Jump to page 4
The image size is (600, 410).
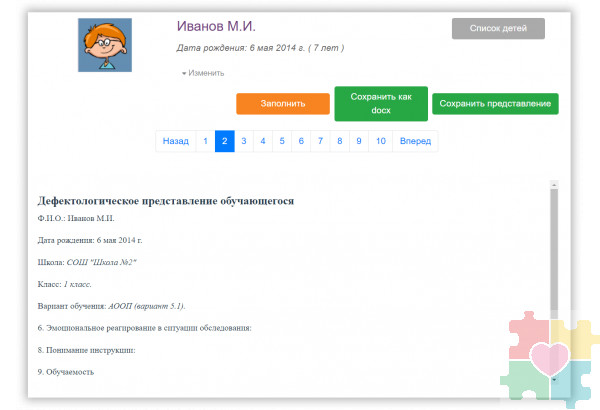pyautogui.click(x=263, y=142)
